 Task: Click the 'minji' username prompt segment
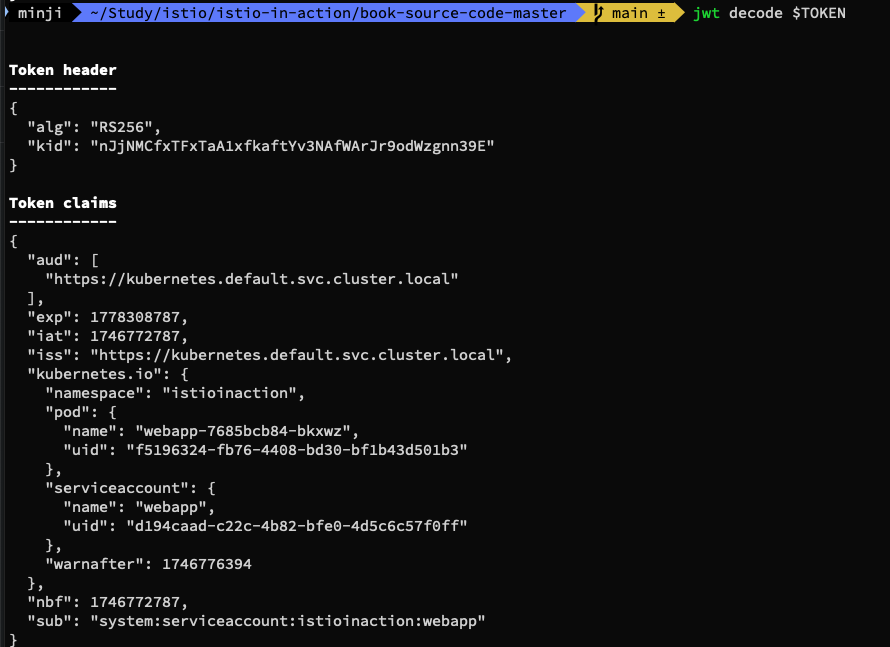[40, 12]
